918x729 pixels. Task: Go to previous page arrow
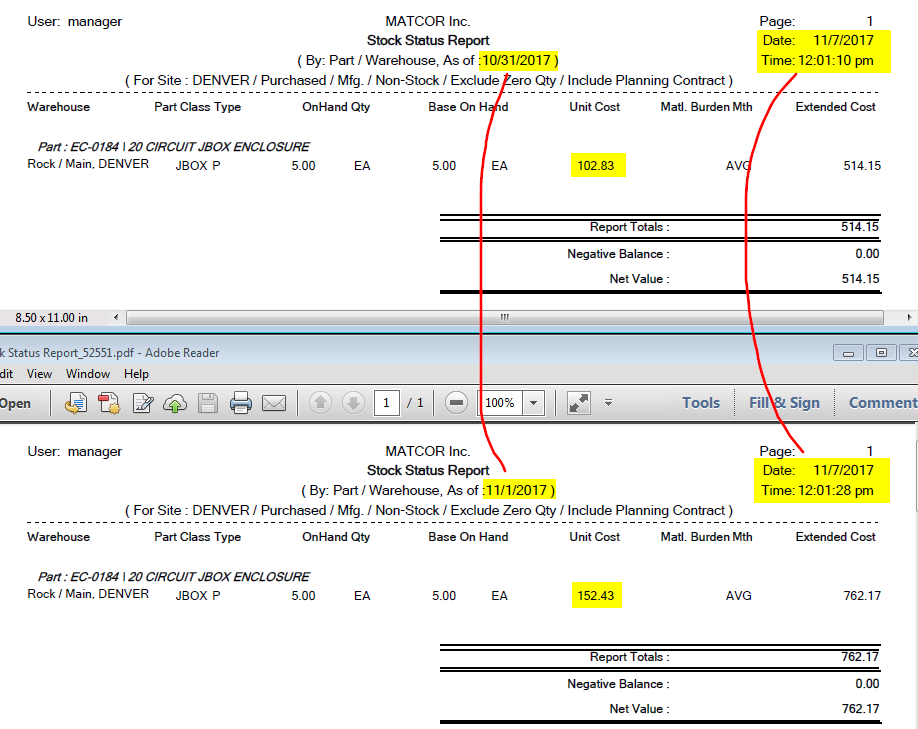pyautogui.click(x=320, y=403)
